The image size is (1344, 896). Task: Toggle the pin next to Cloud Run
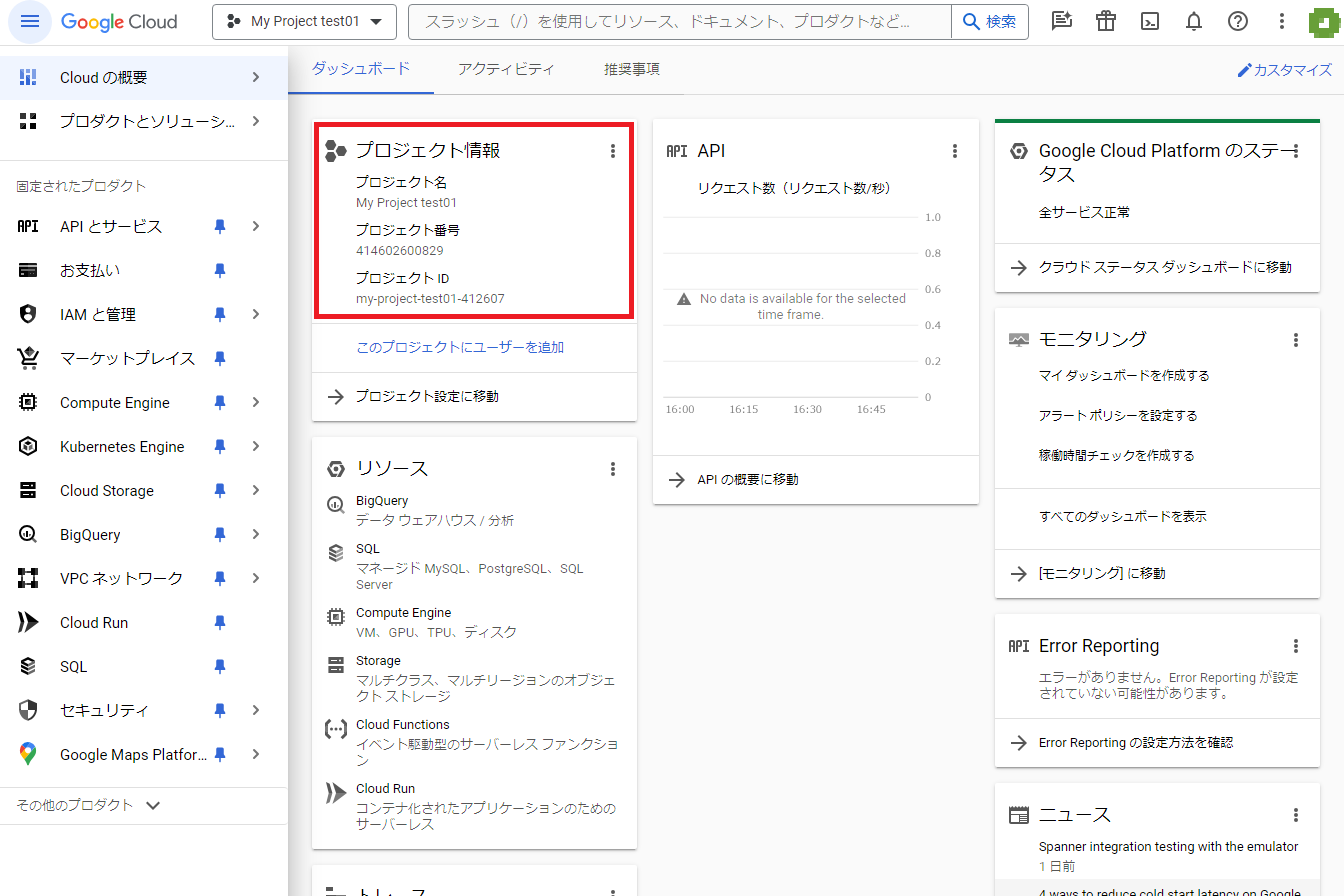[220, 623]
